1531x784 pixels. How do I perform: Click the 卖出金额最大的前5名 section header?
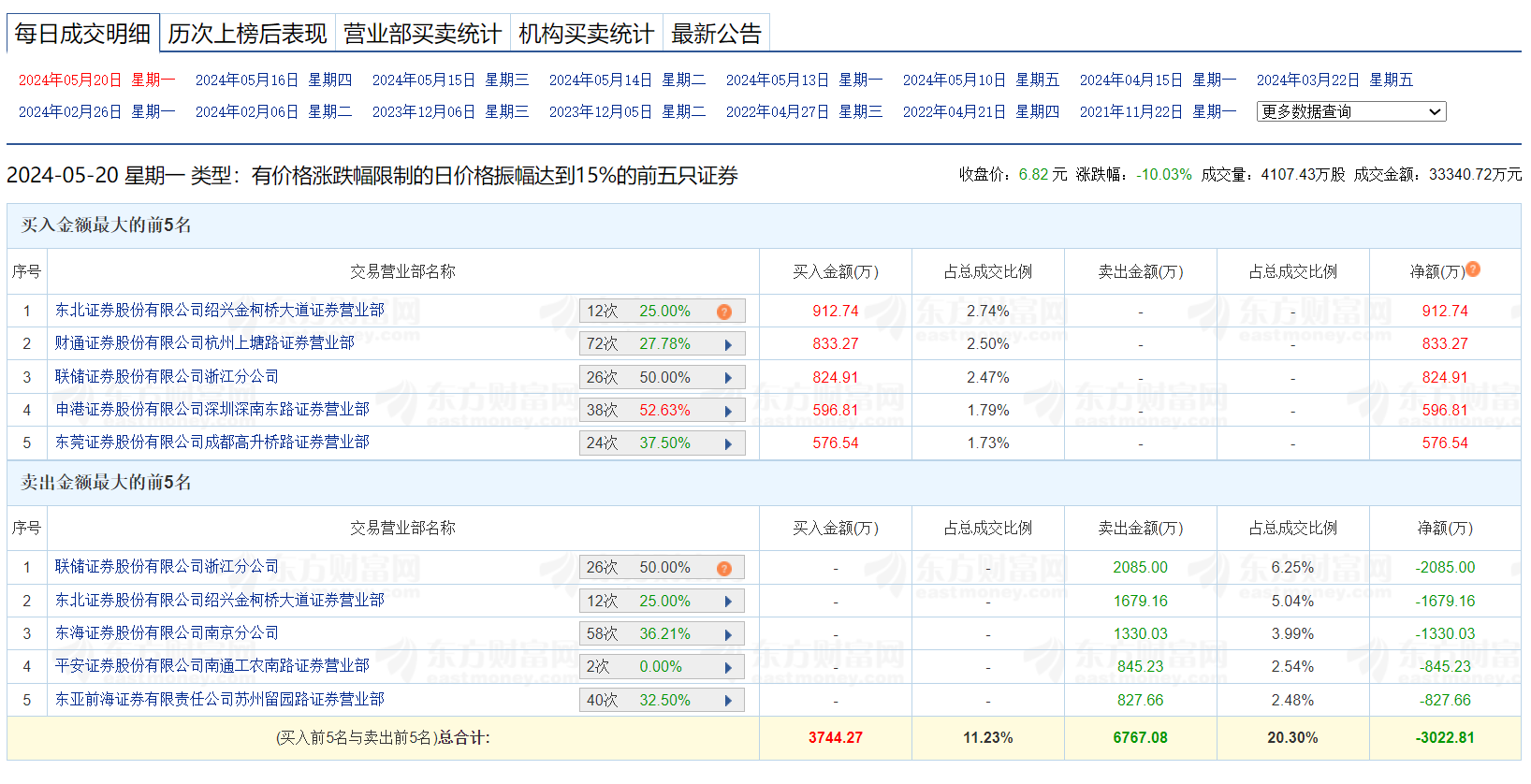coord(107,483)
